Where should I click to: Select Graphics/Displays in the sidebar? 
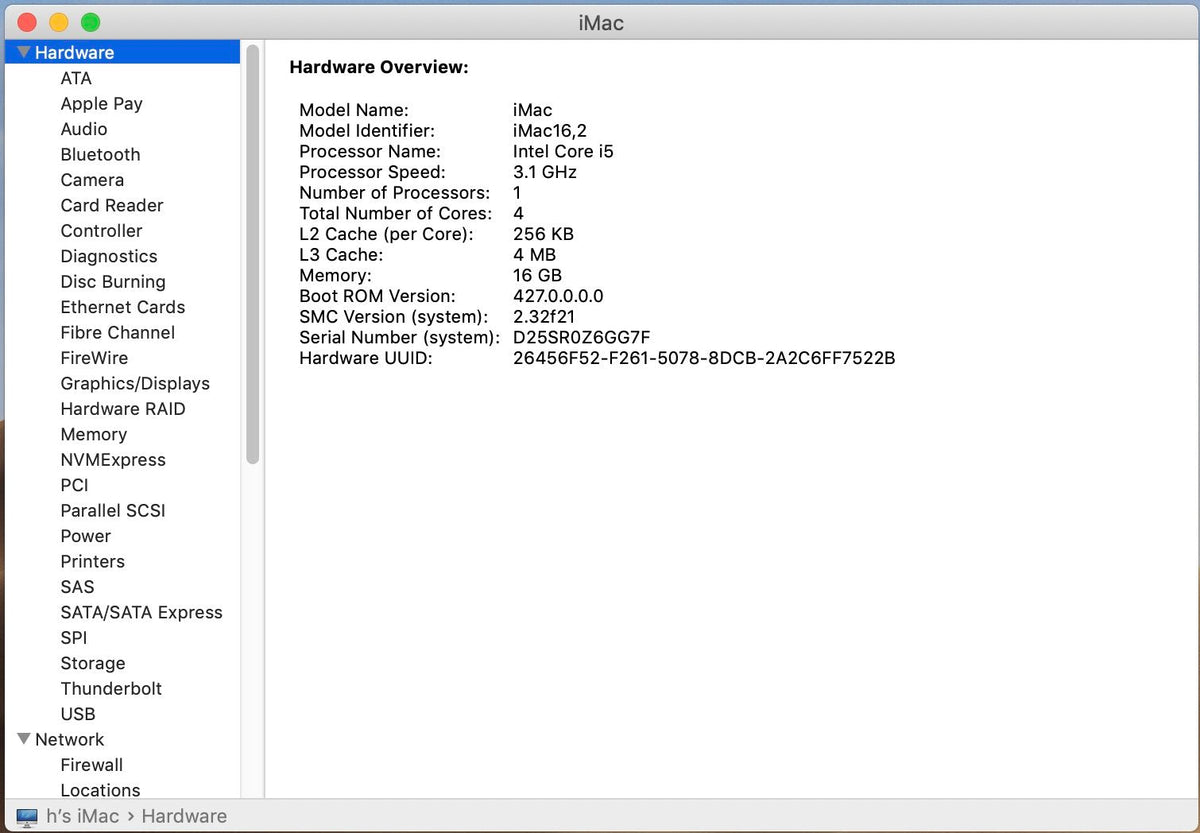(x=135, y=384)
